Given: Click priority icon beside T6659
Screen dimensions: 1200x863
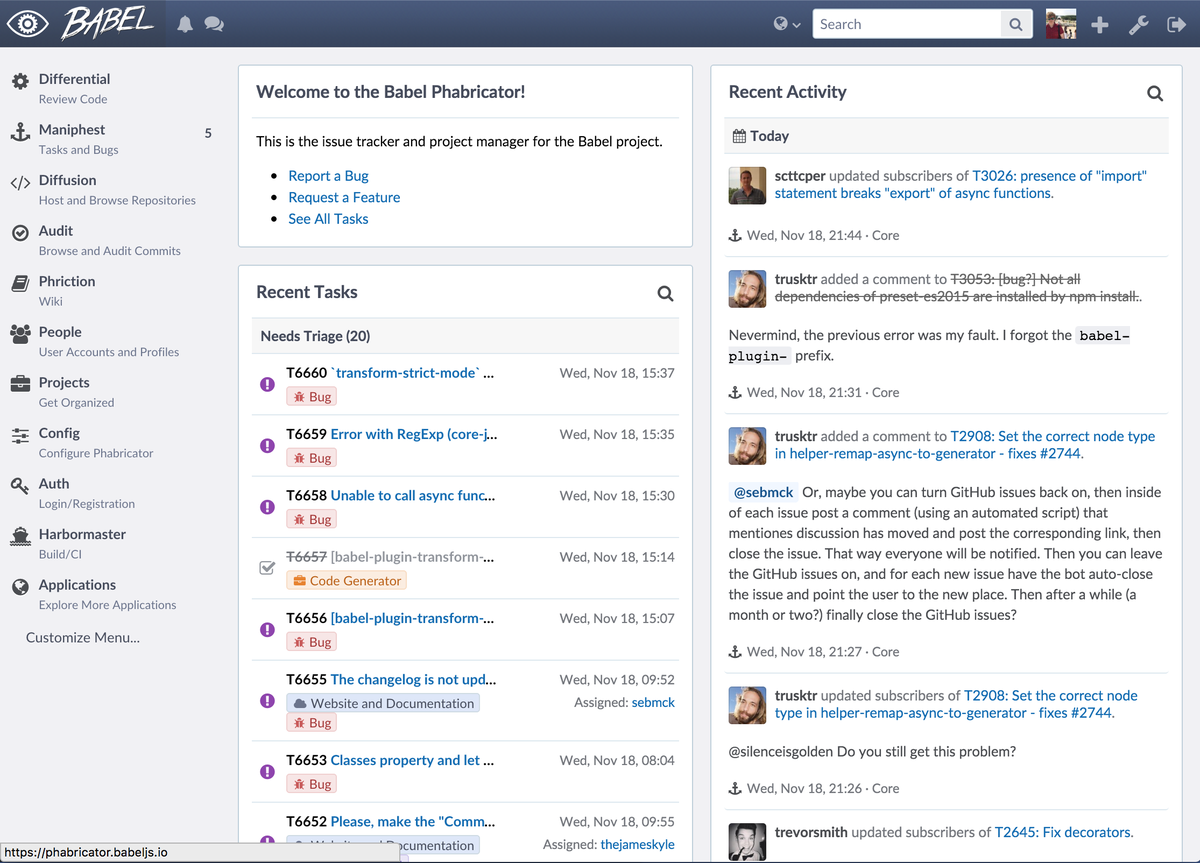Looking at the screenshot, I should [x=267, y=445].
